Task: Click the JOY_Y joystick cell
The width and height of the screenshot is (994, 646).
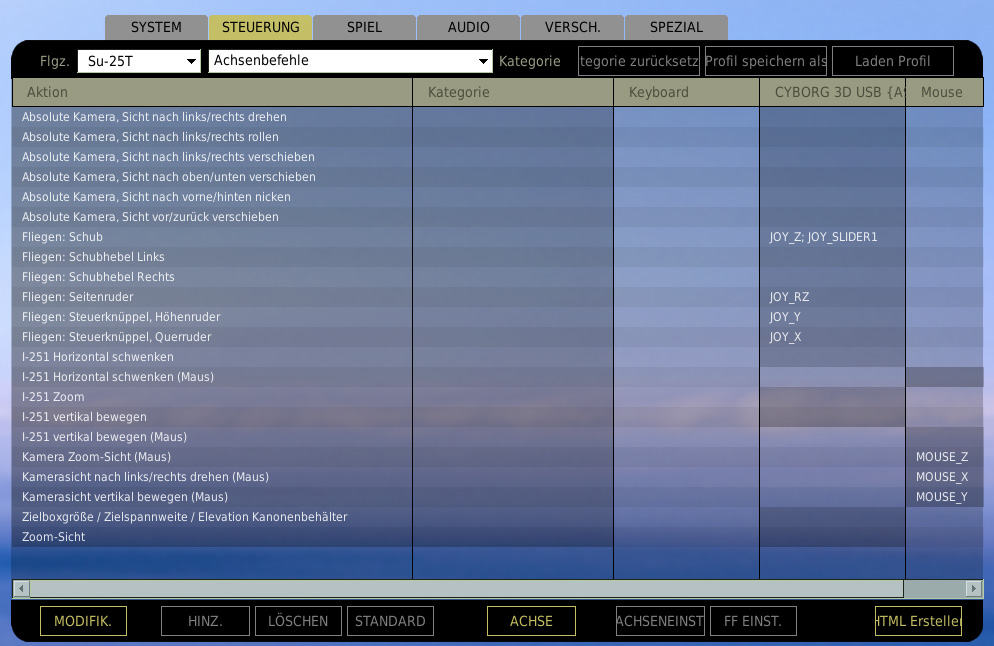Action: (832, 316)
